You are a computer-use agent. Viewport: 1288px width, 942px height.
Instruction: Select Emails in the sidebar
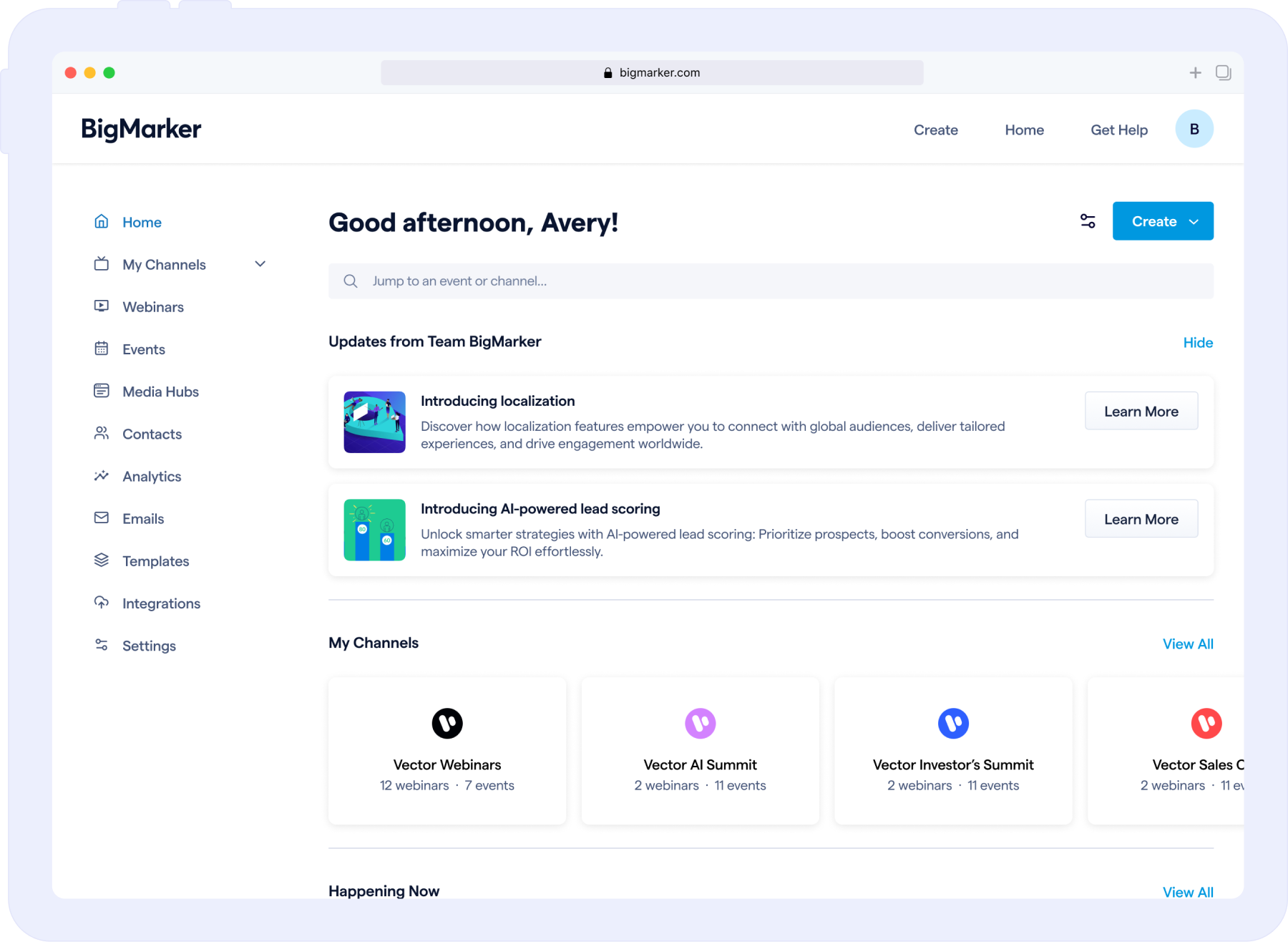pos(143,518)
